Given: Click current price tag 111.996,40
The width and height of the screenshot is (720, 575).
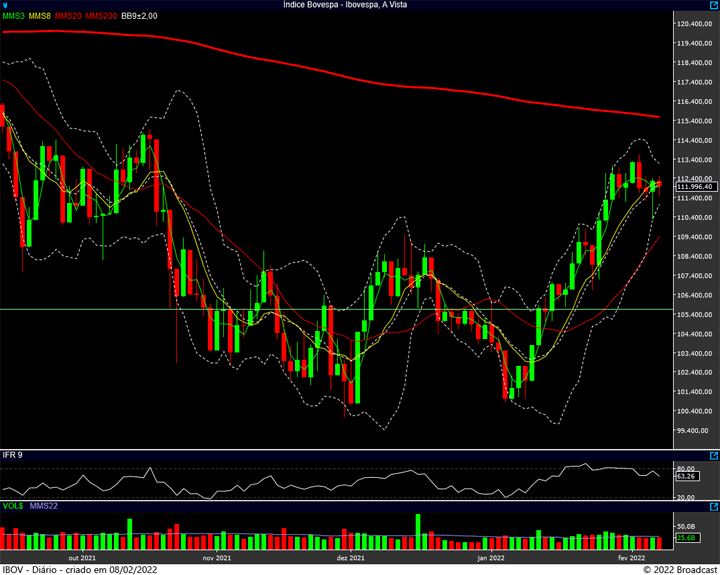Looking at the screenshot, I should [696, 186].
